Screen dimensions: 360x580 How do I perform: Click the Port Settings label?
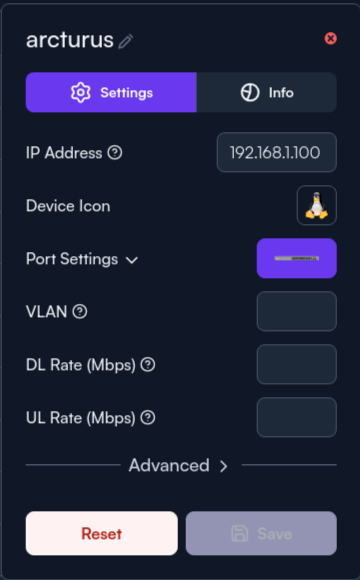tap(72, 259)
